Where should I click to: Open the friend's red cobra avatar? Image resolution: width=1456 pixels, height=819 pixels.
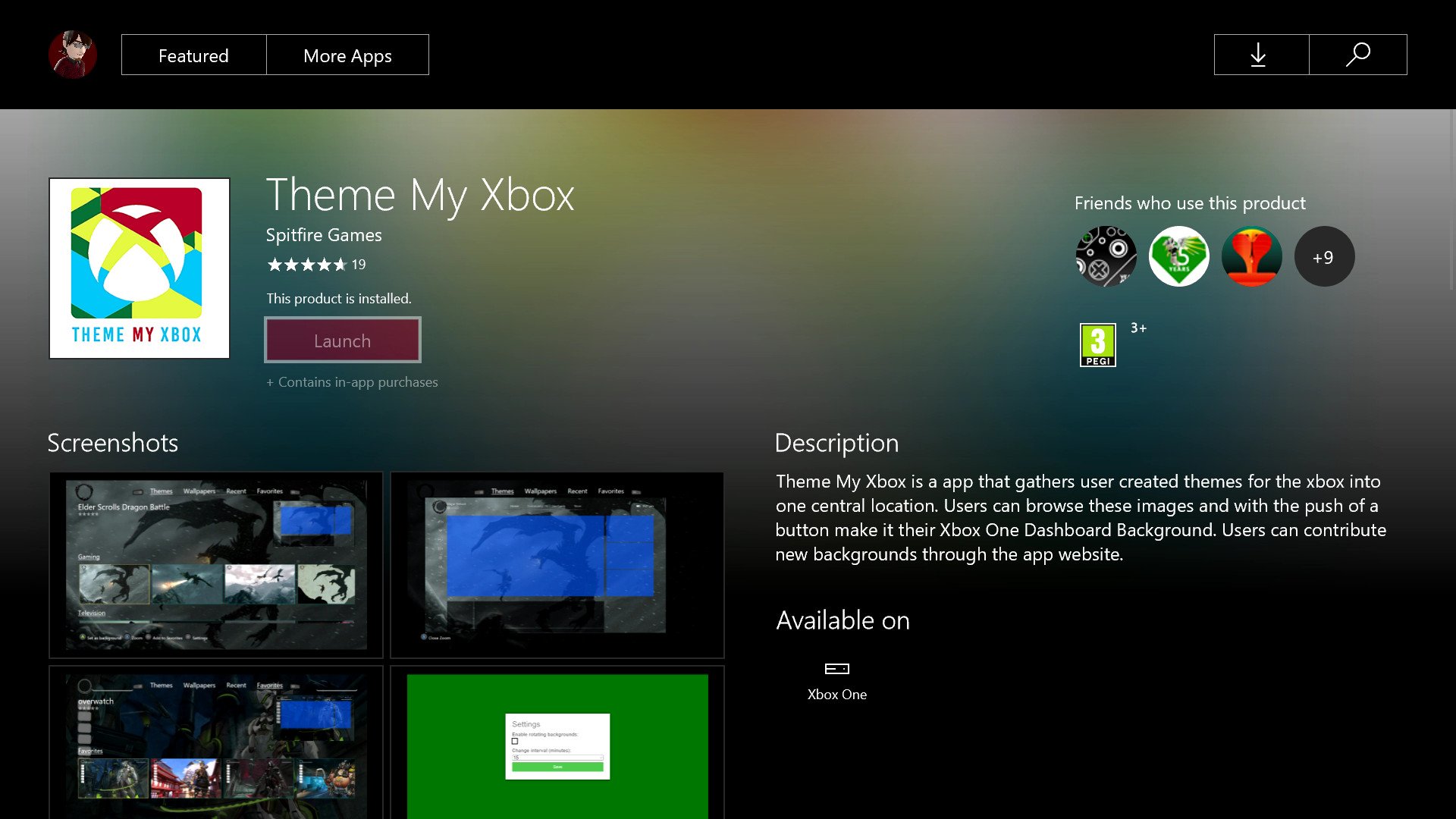(1251, 256)
